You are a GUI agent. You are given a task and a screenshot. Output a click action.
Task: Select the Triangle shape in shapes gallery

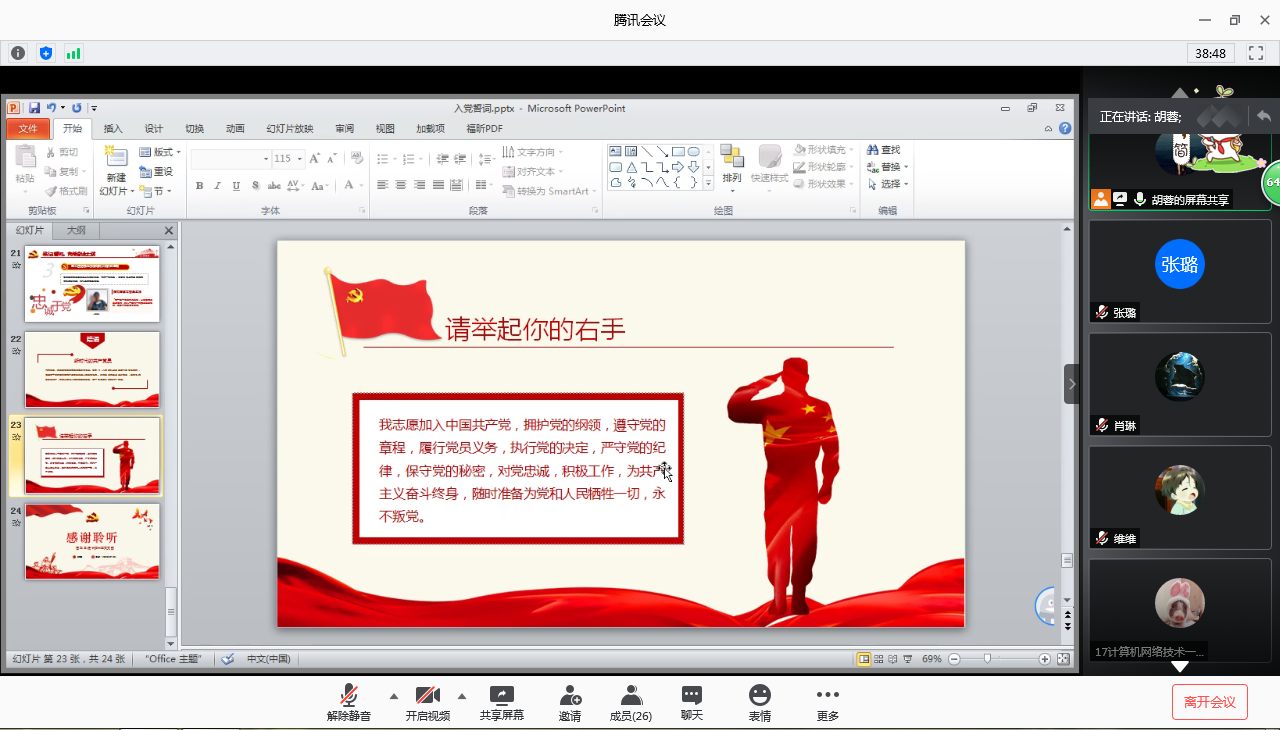[631, 168]
